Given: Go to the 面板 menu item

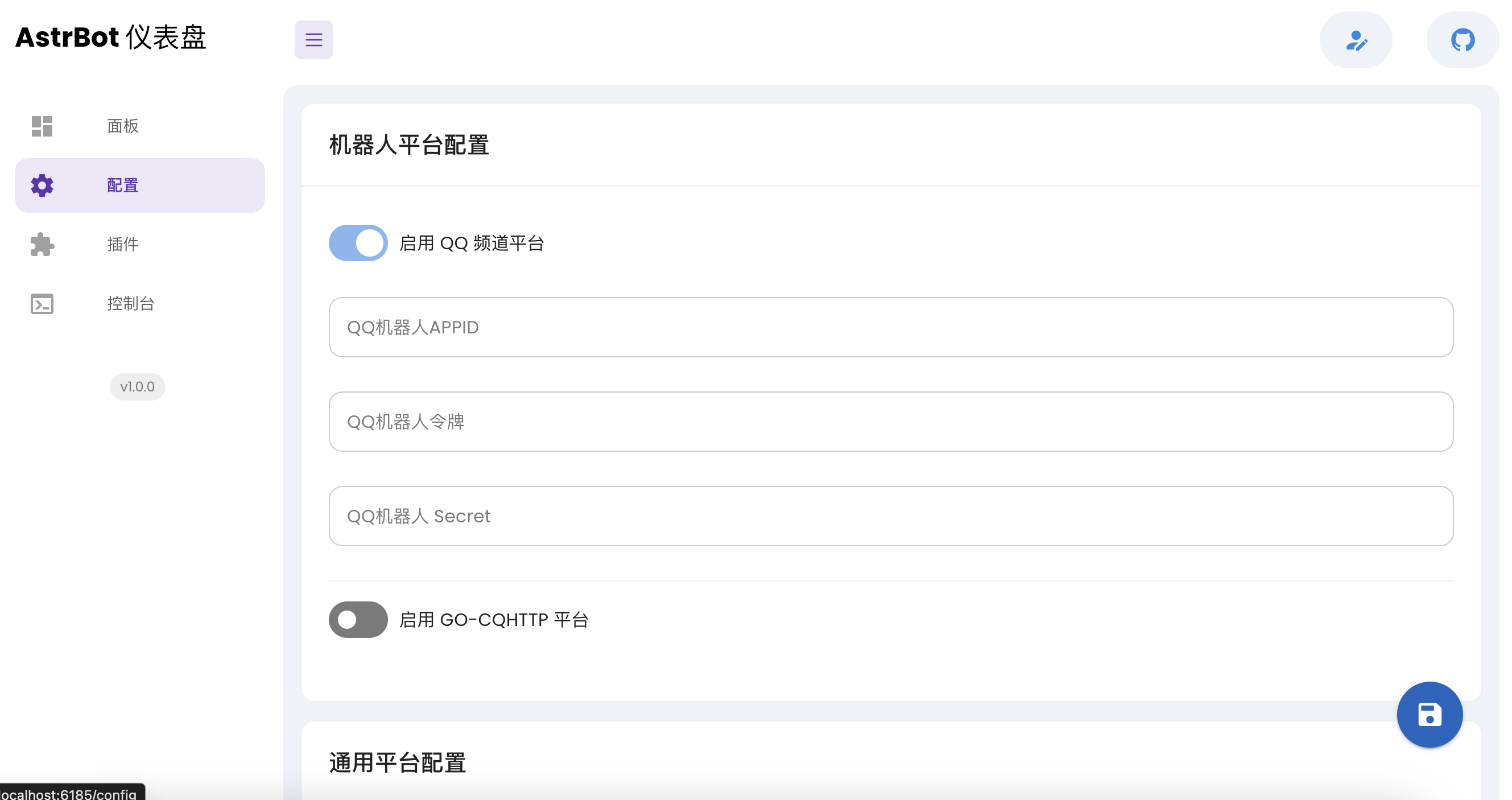Looking at the screenshot, I should 140,126.
